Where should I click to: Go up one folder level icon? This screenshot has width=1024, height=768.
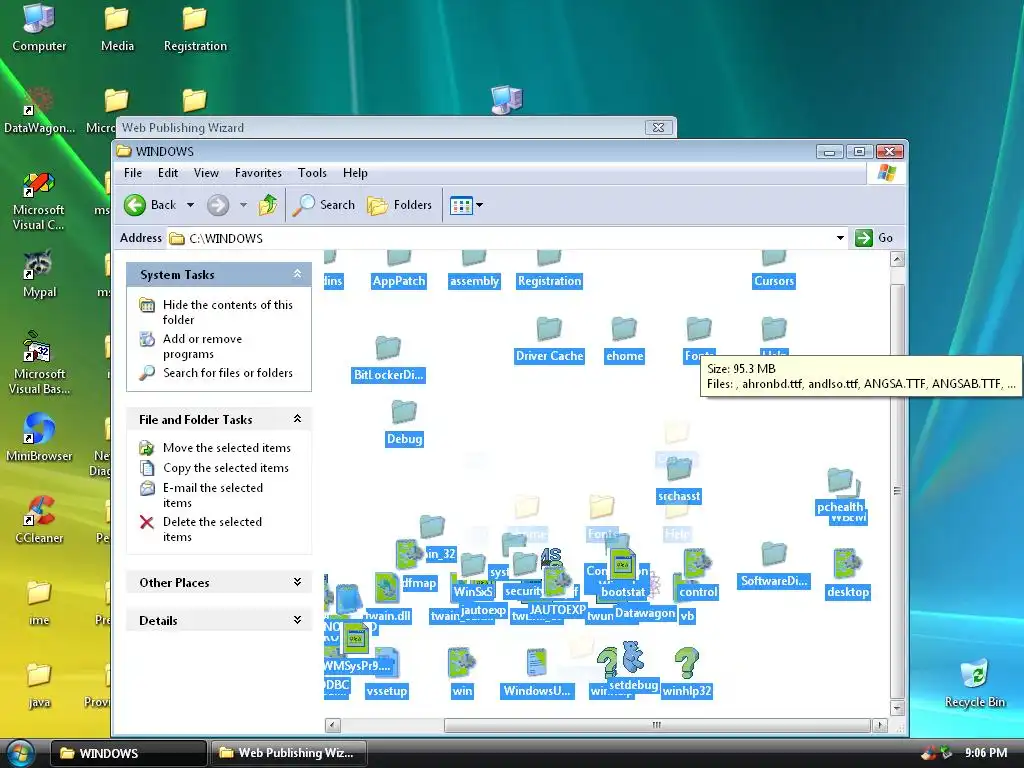[268, 205]
